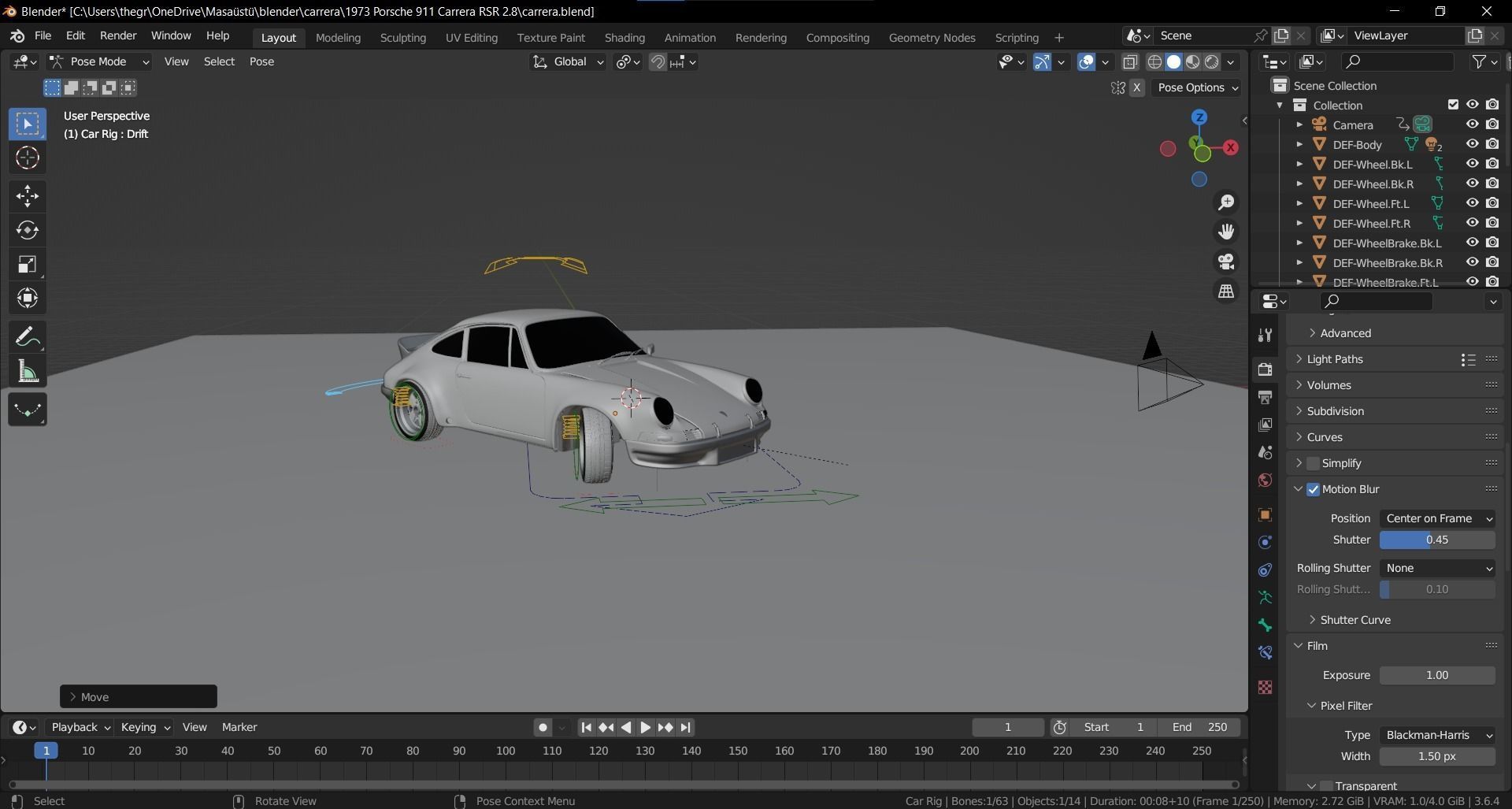1512x809 pixels.
Task: Switch orthographic/perspective grid icon
Action: coord(1226,291)
